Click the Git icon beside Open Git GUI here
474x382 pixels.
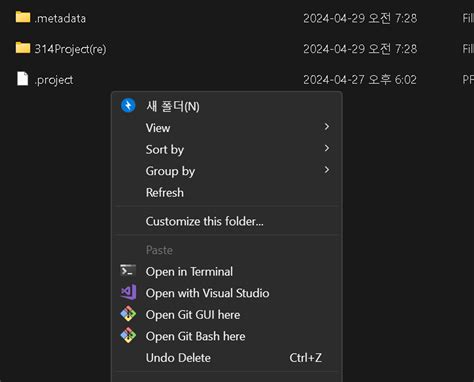pos(128,314)
